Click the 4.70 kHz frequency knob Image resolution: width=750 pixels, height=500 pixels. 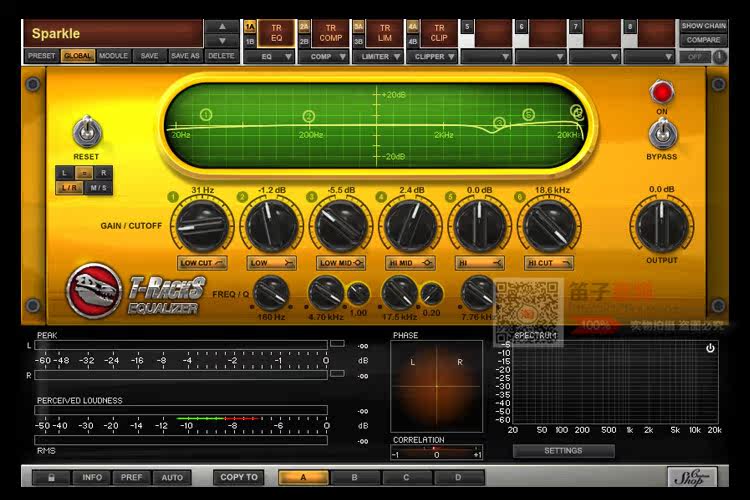(x=326, y=293)
